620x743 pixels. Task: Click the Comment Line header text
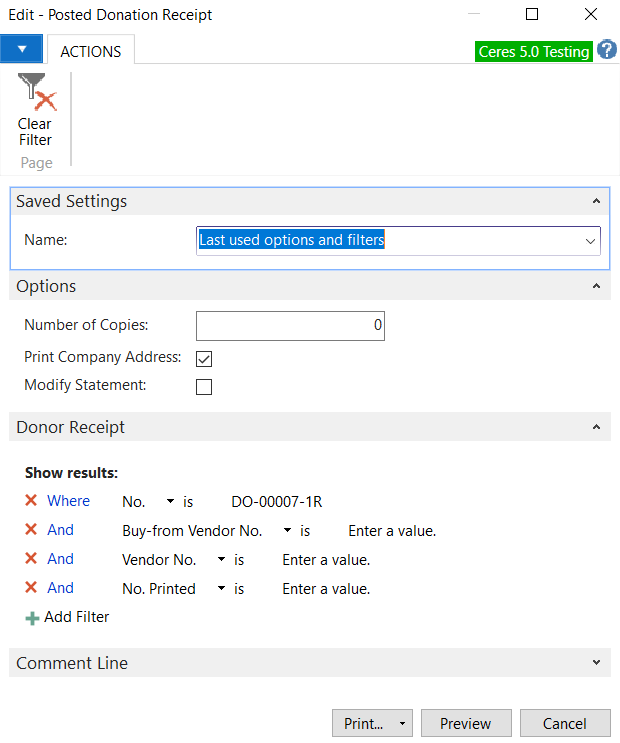click(x=72, y=663)
